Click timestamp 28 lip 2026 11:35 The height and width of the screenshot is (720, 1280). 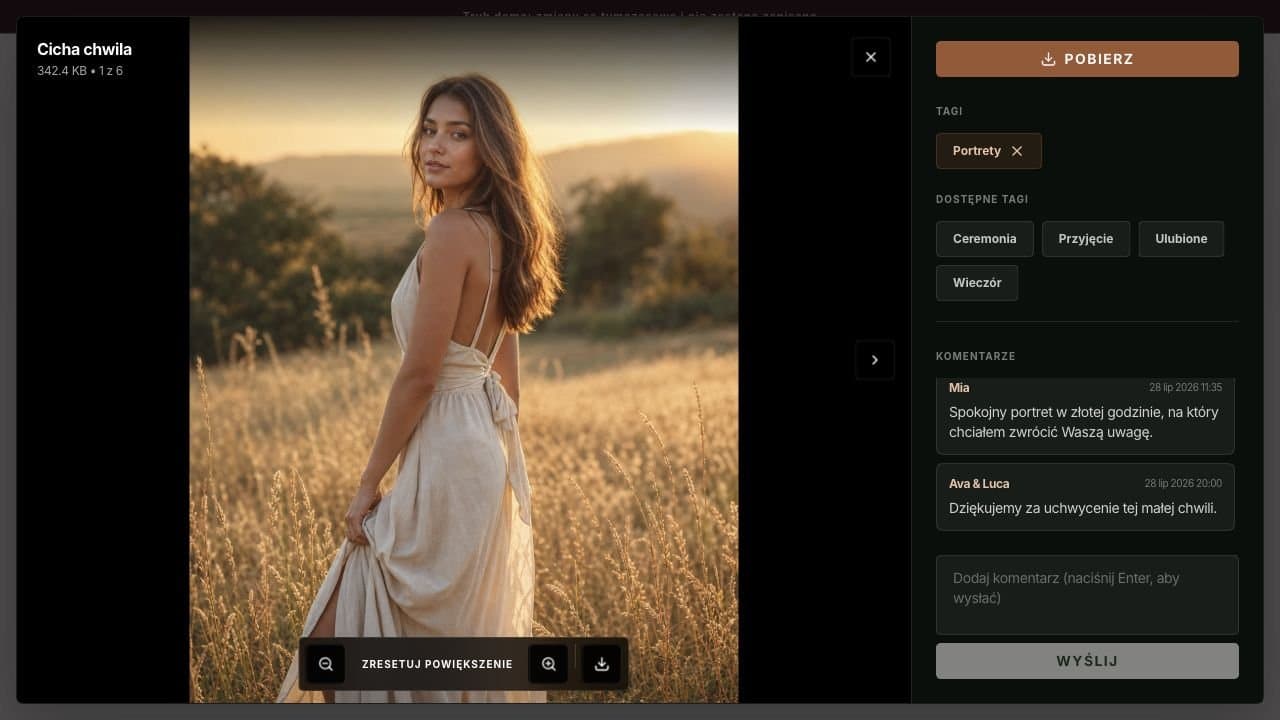(1185, 387)
